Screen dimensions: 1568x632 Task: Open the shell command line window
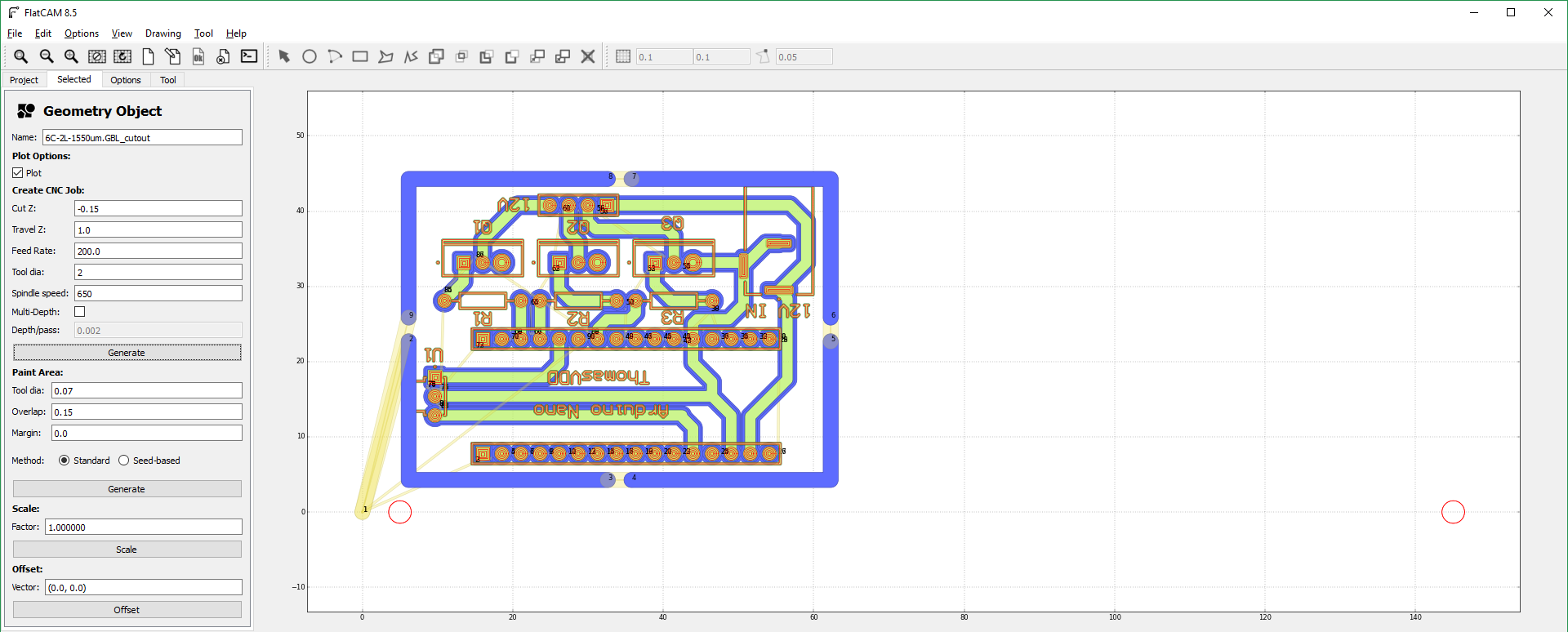[x=249, y=56]
